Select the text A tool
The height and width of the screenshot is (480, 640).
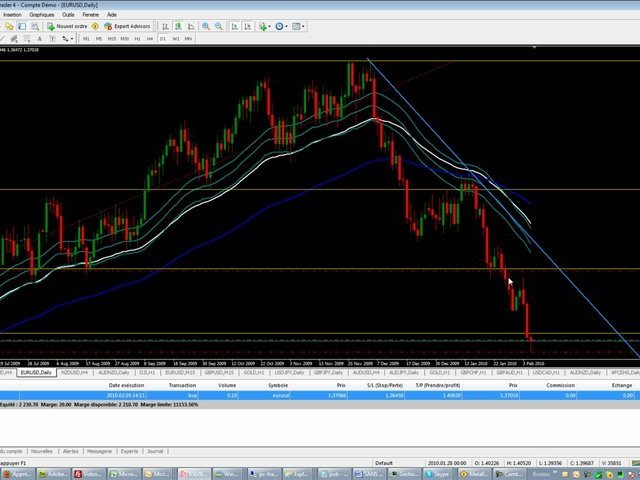pyautogui.click(x=40, y=38)
